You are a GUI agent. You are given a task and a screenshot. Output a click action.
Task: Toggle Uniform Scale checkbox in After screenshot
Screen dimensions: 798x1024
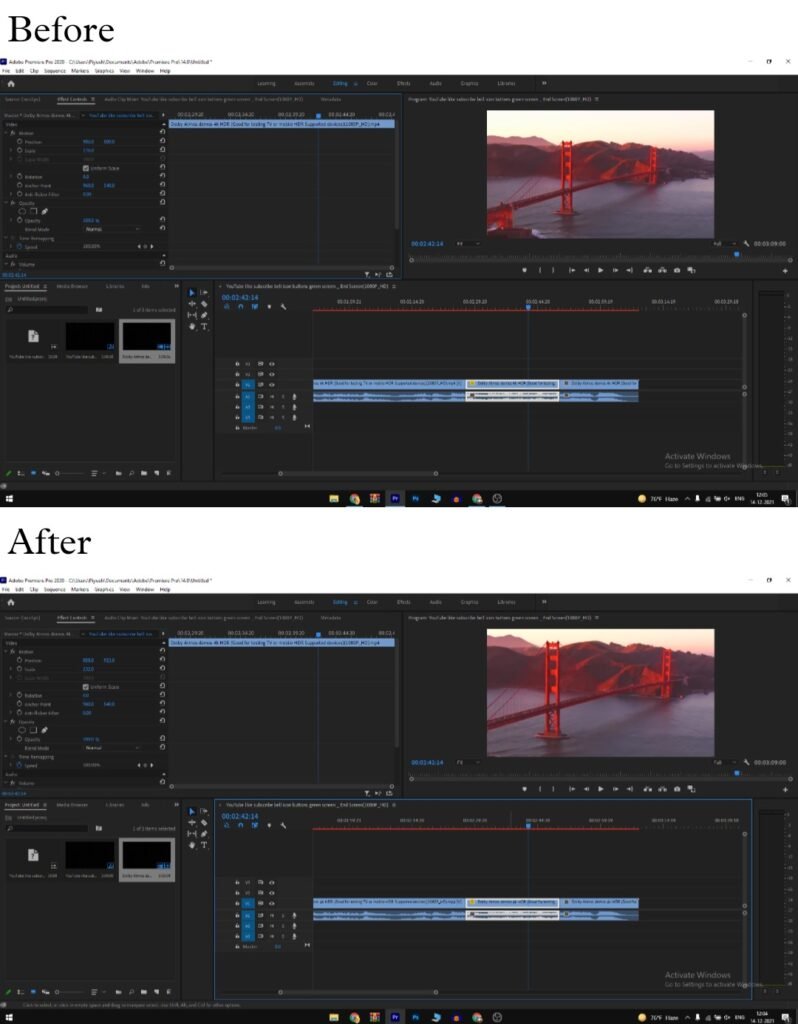86,687
